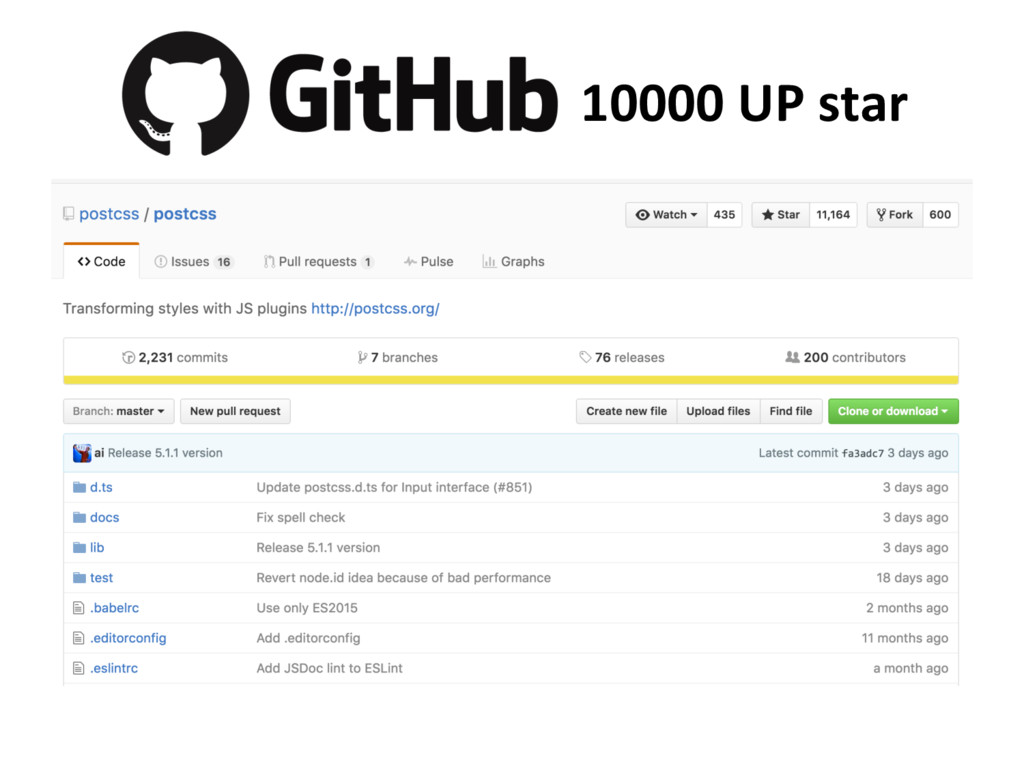Click the test folder icon
1024x768 pixels.
coord(79,577)
